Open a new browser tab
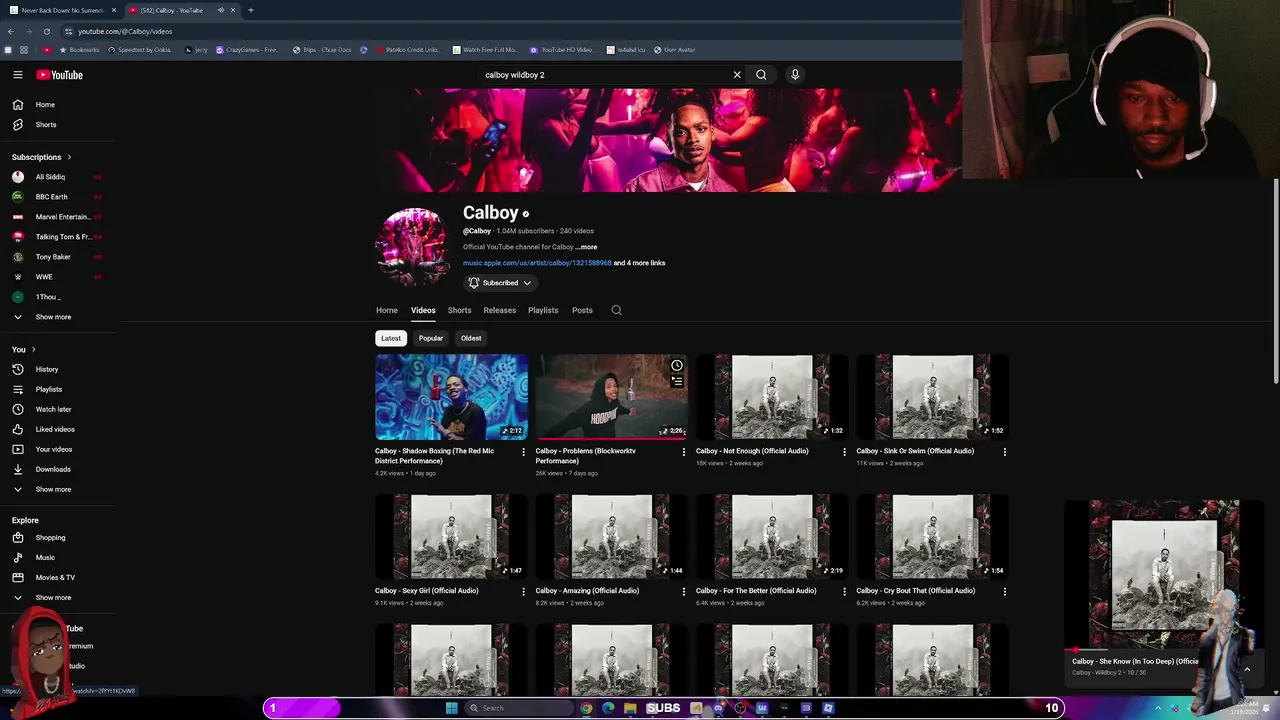Screen dimensions: 1280x720 [x=250, y=10]
